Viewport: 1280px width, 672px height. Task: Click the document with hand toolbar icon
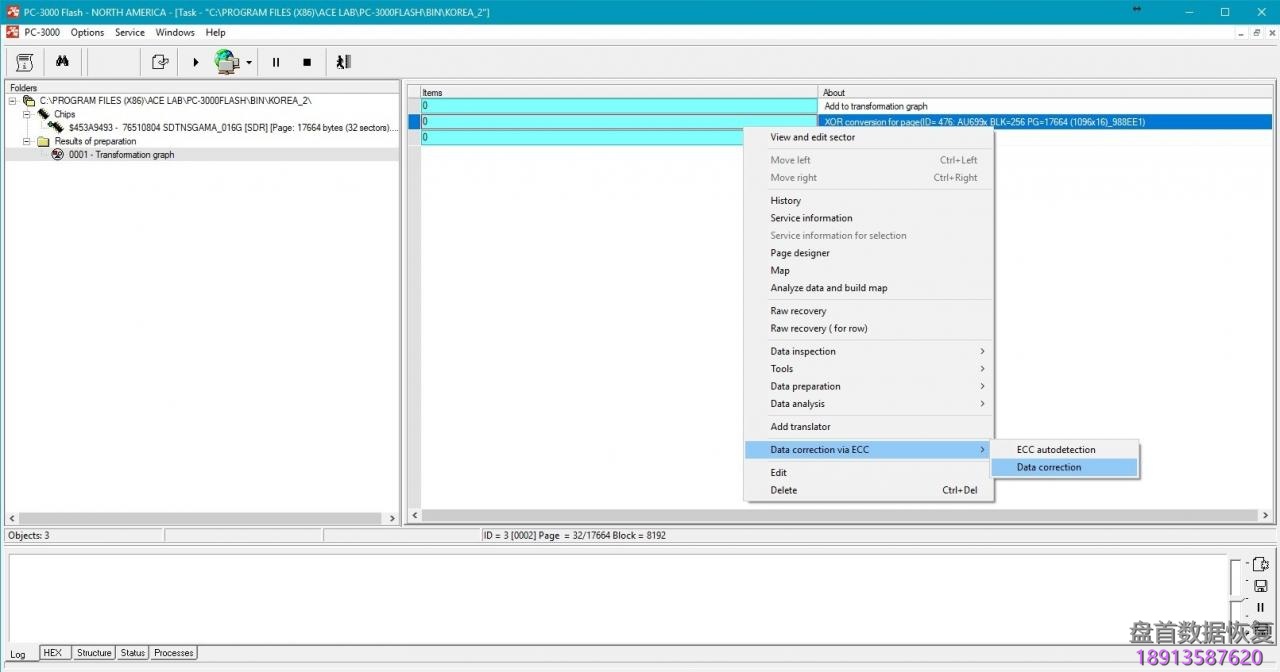160,62
